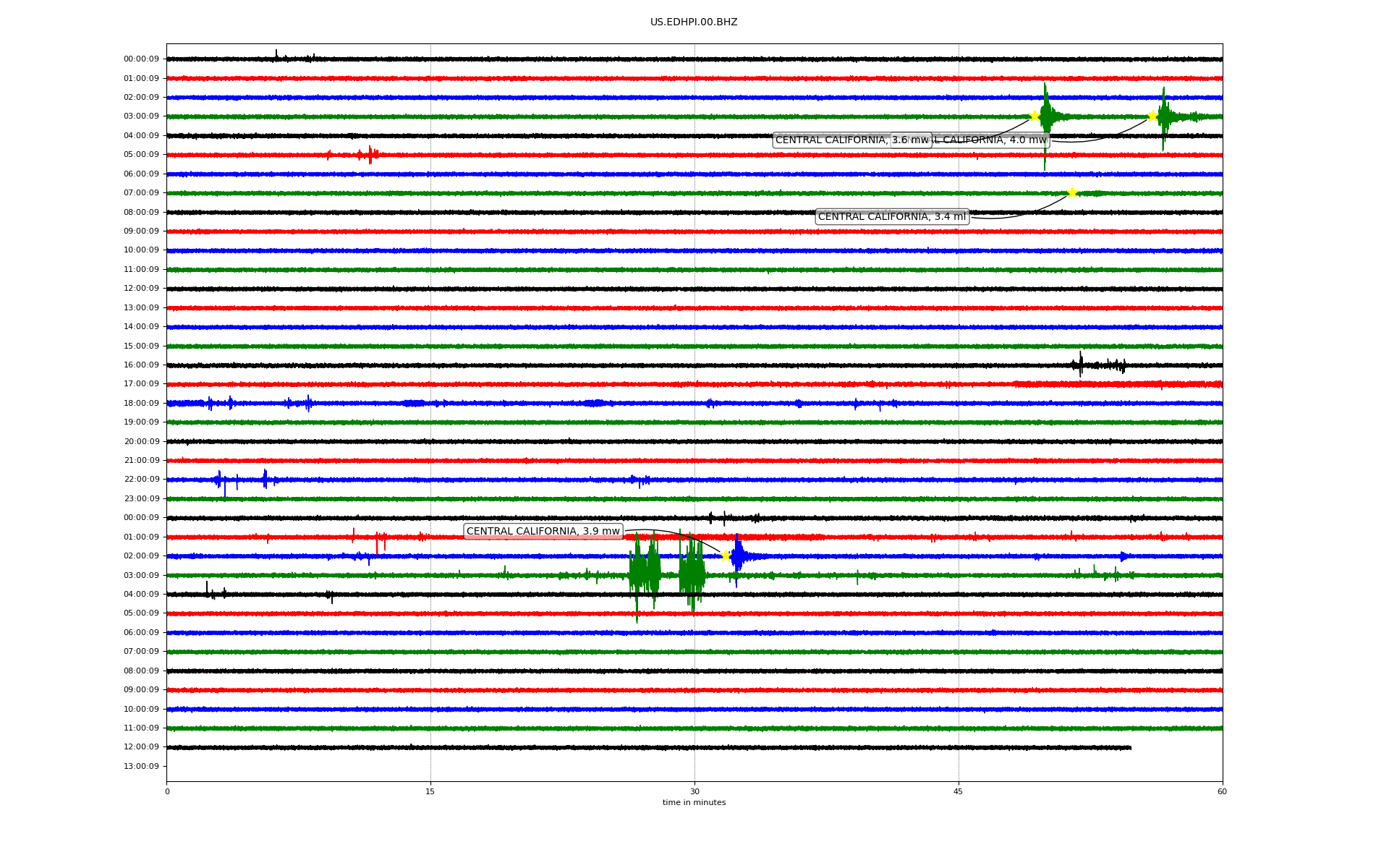Click the yellow star for the 3.9 mw event
This screenshot has height=868, width=1389.
(x=726, y=556)
